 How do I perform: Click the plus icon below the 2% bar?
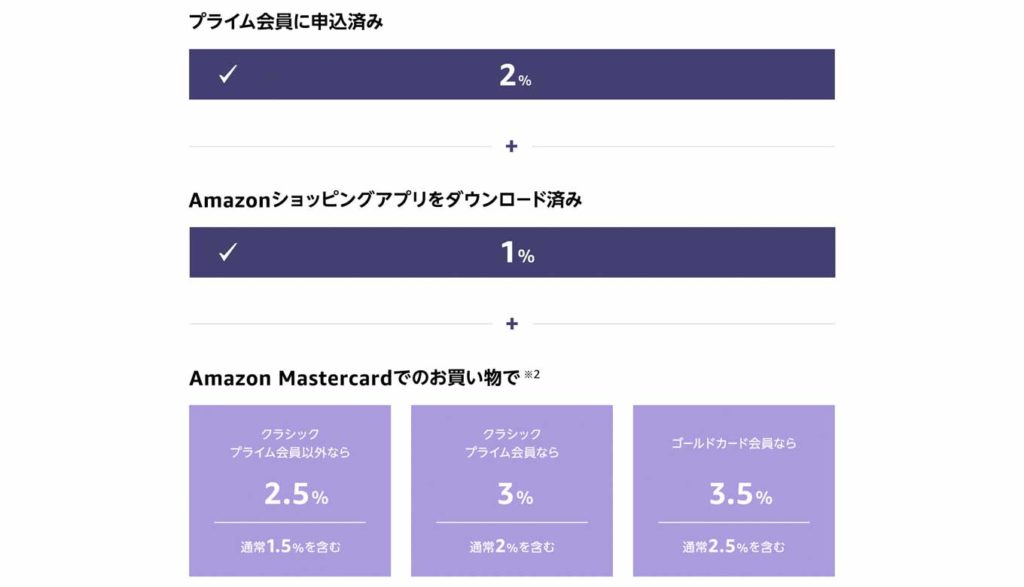511,146
